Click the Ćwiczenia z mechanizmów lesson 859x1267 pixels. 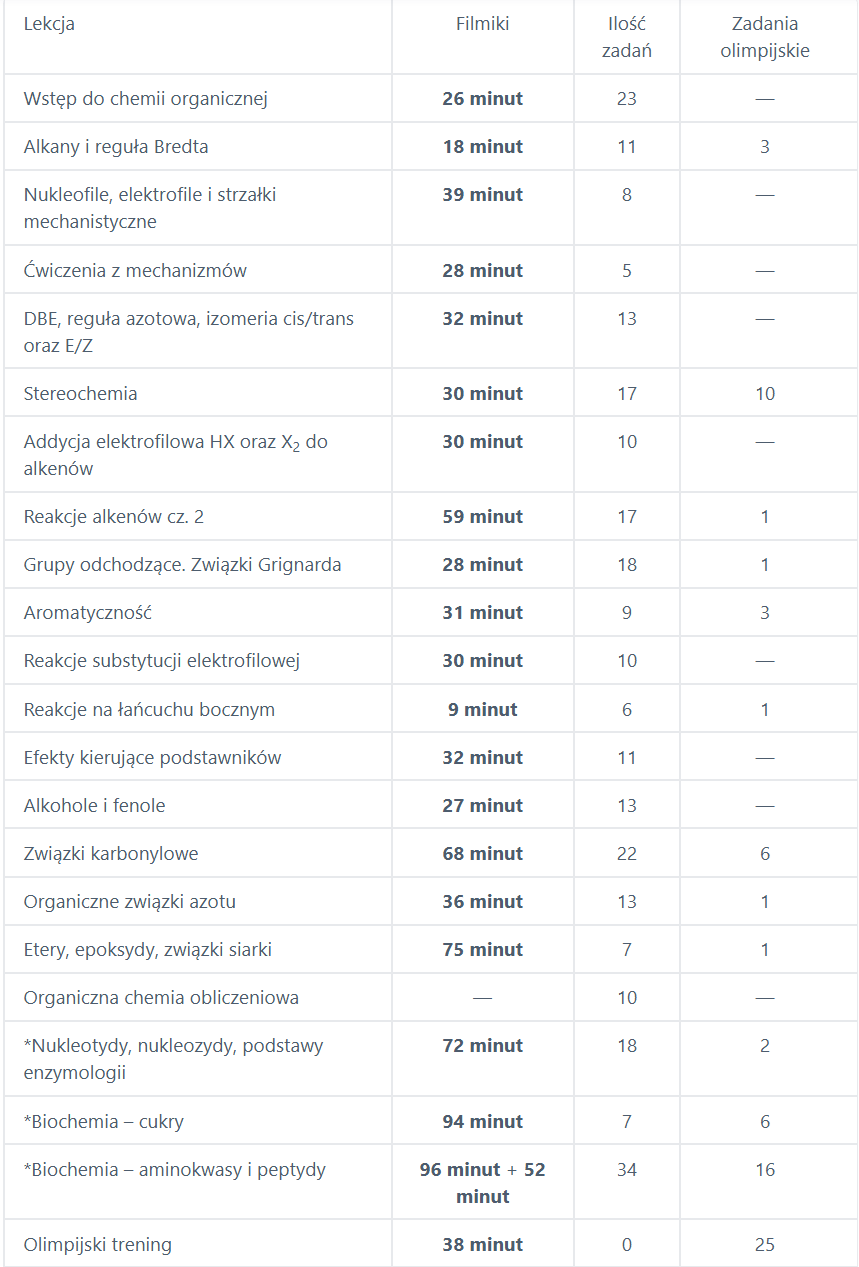click(135, 271)
